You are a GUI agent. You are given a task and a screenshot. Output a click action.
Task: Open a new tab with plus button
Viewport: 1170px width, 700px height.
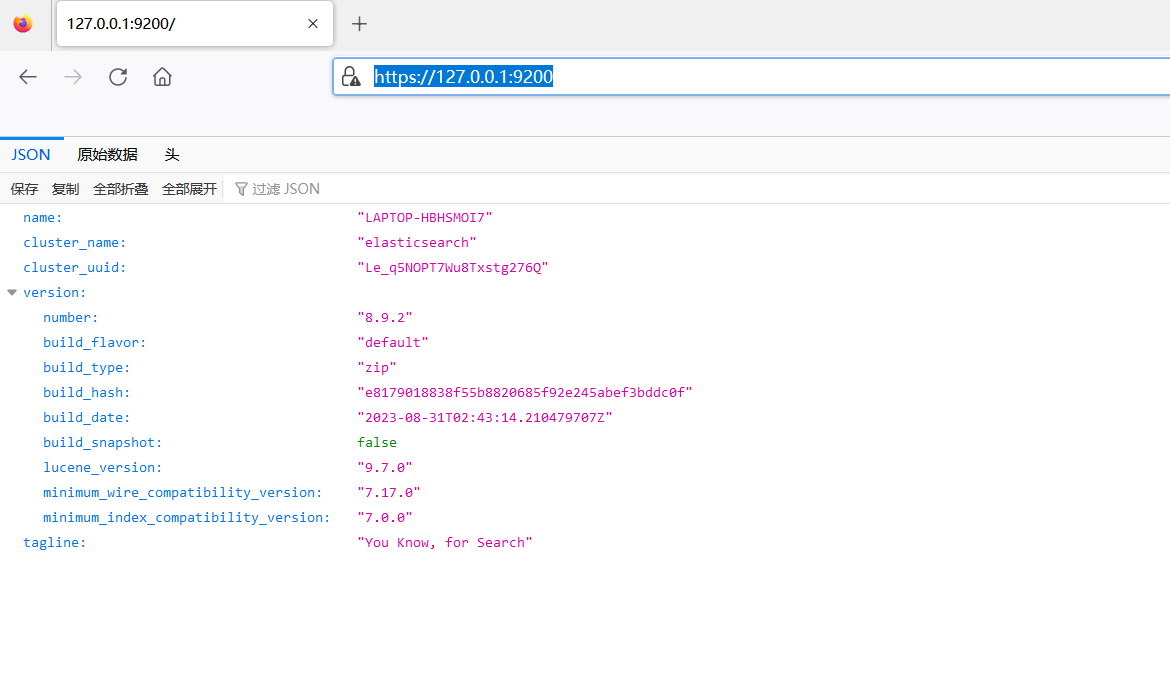(359, 24)
